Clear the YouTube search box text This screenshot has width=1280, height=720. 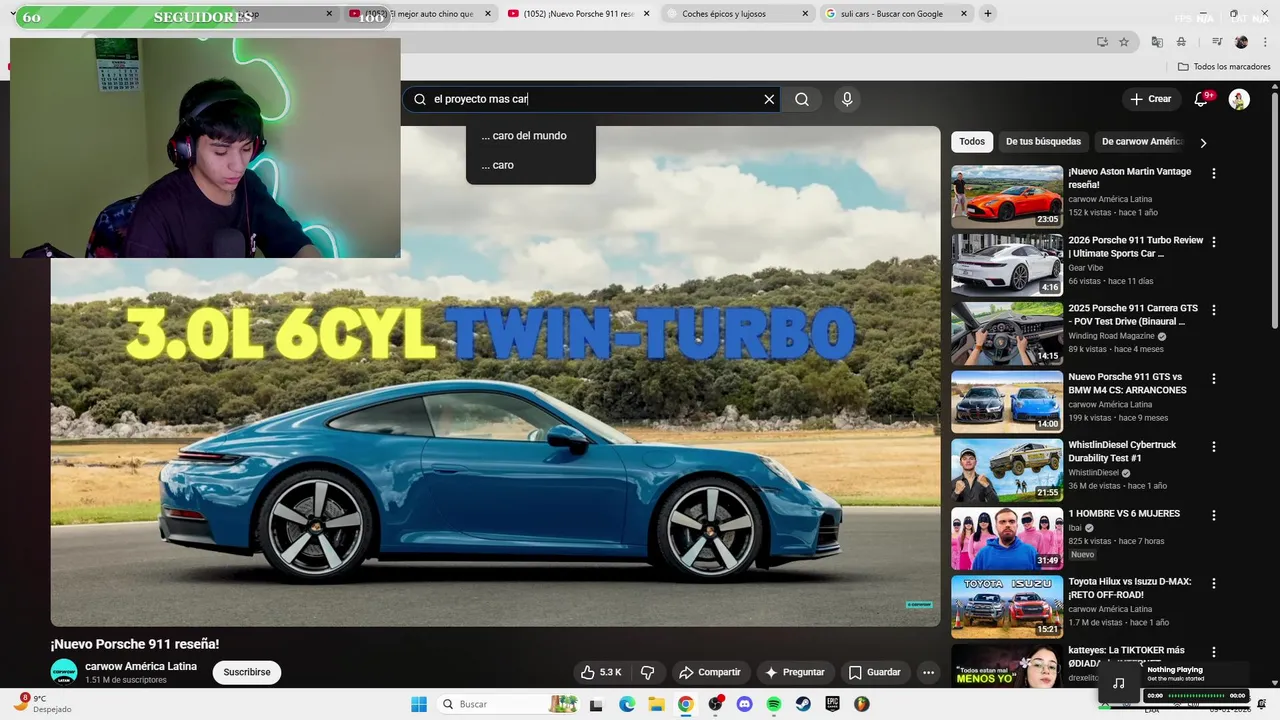coord(769,99)
